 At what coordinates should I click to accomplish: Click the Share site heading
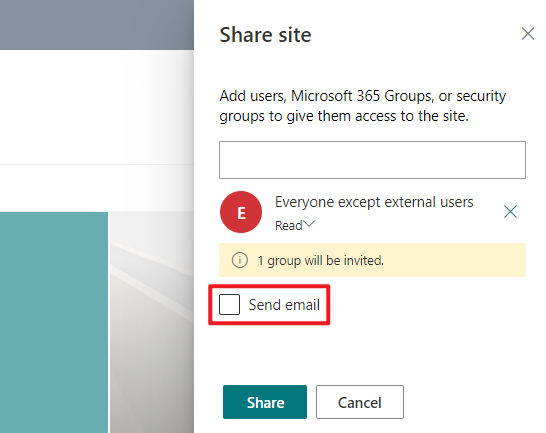[265, 35]
